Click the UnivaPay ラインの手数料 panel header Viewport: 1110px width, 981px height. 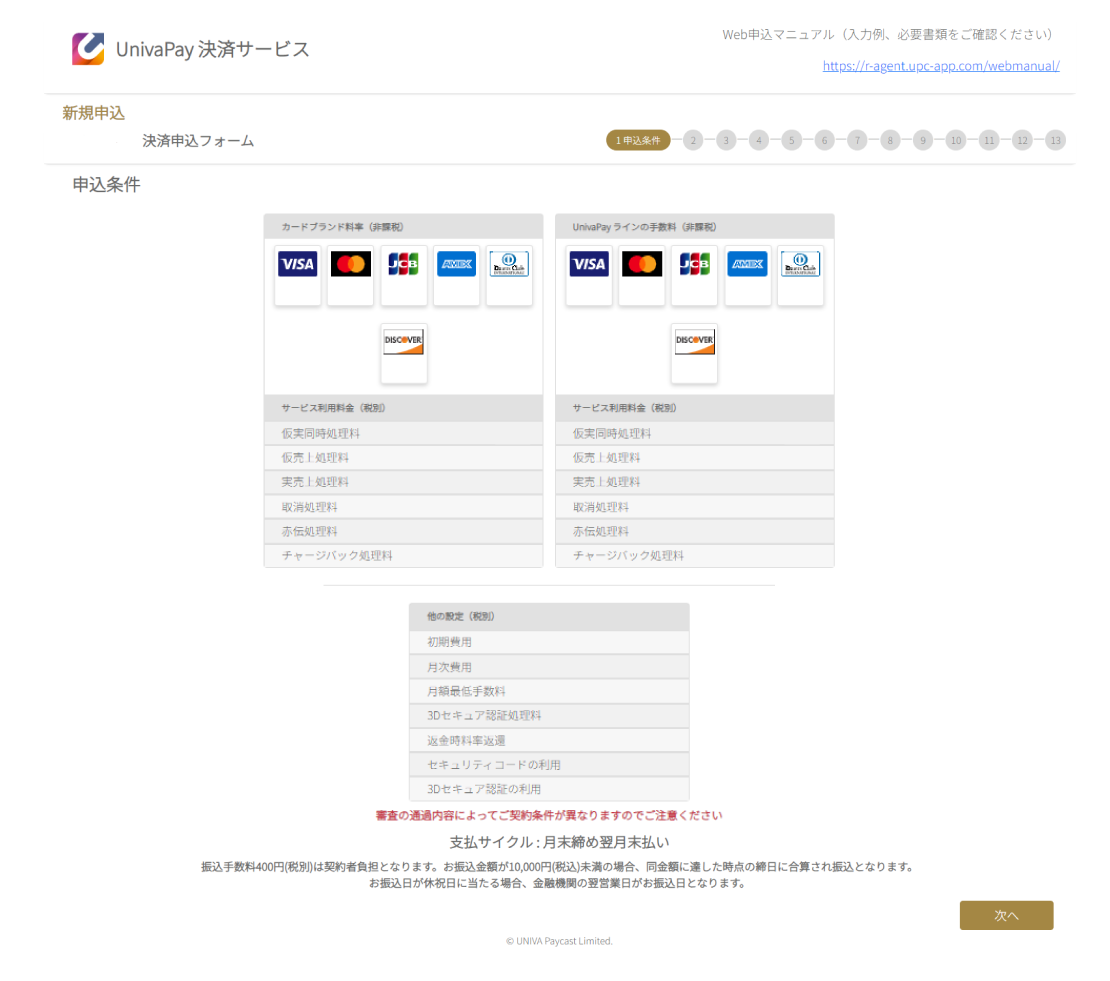[694, 226]
